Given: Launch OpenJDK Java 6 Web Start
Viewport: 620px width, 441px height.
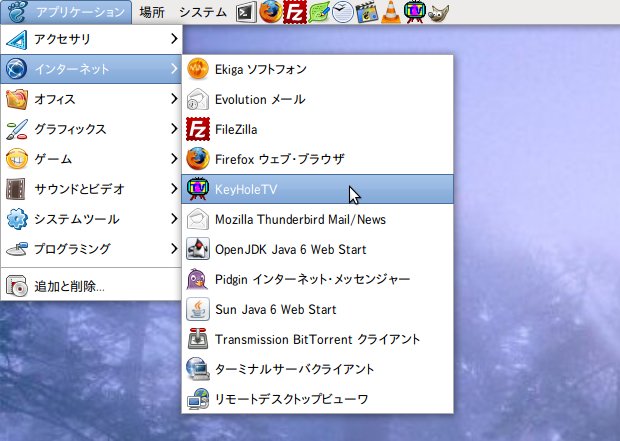Looking at the screenshot, I should [318, 249].
